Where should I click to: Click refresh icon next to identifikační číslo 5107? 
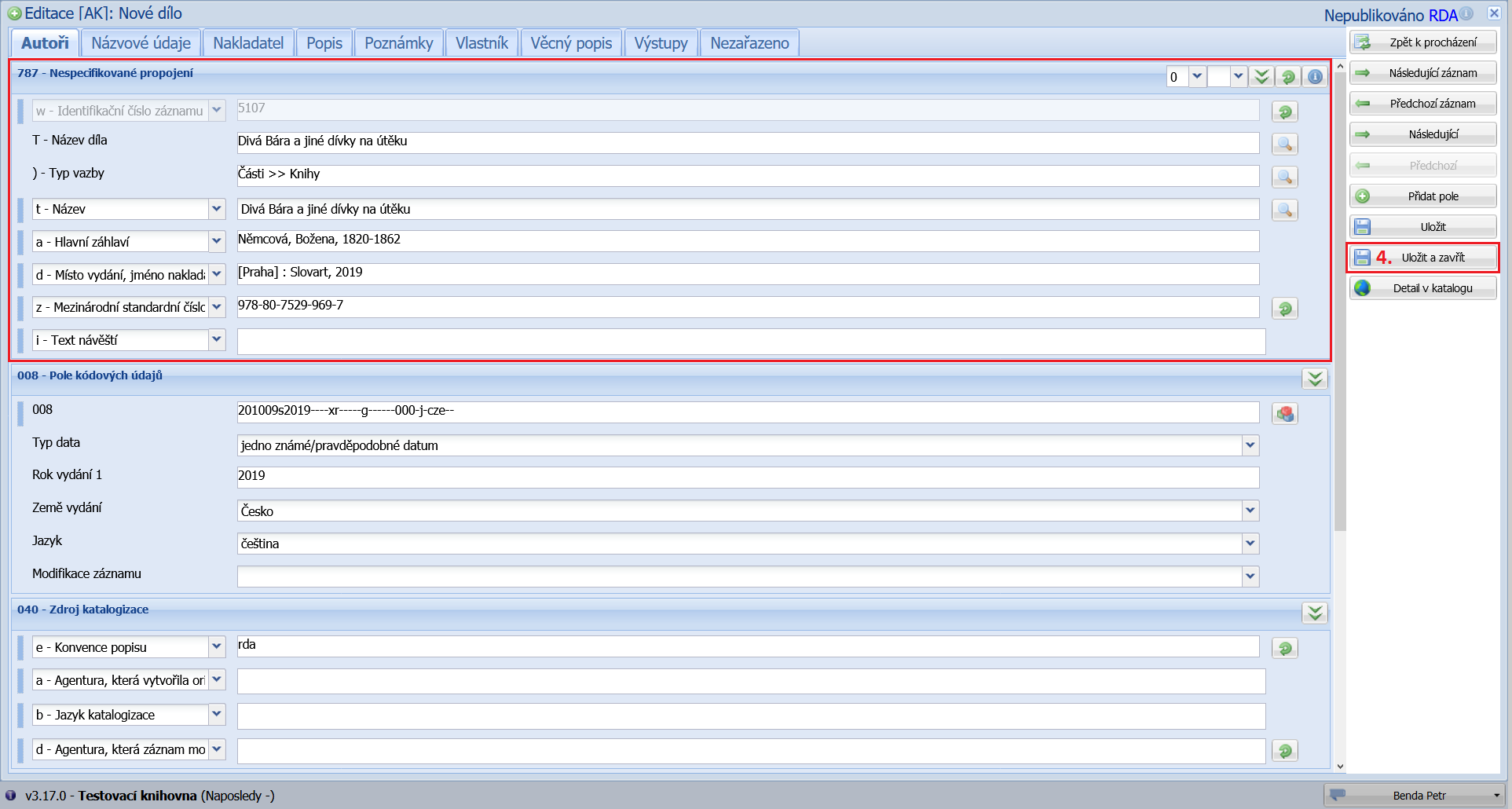[x=1284, y=112]
